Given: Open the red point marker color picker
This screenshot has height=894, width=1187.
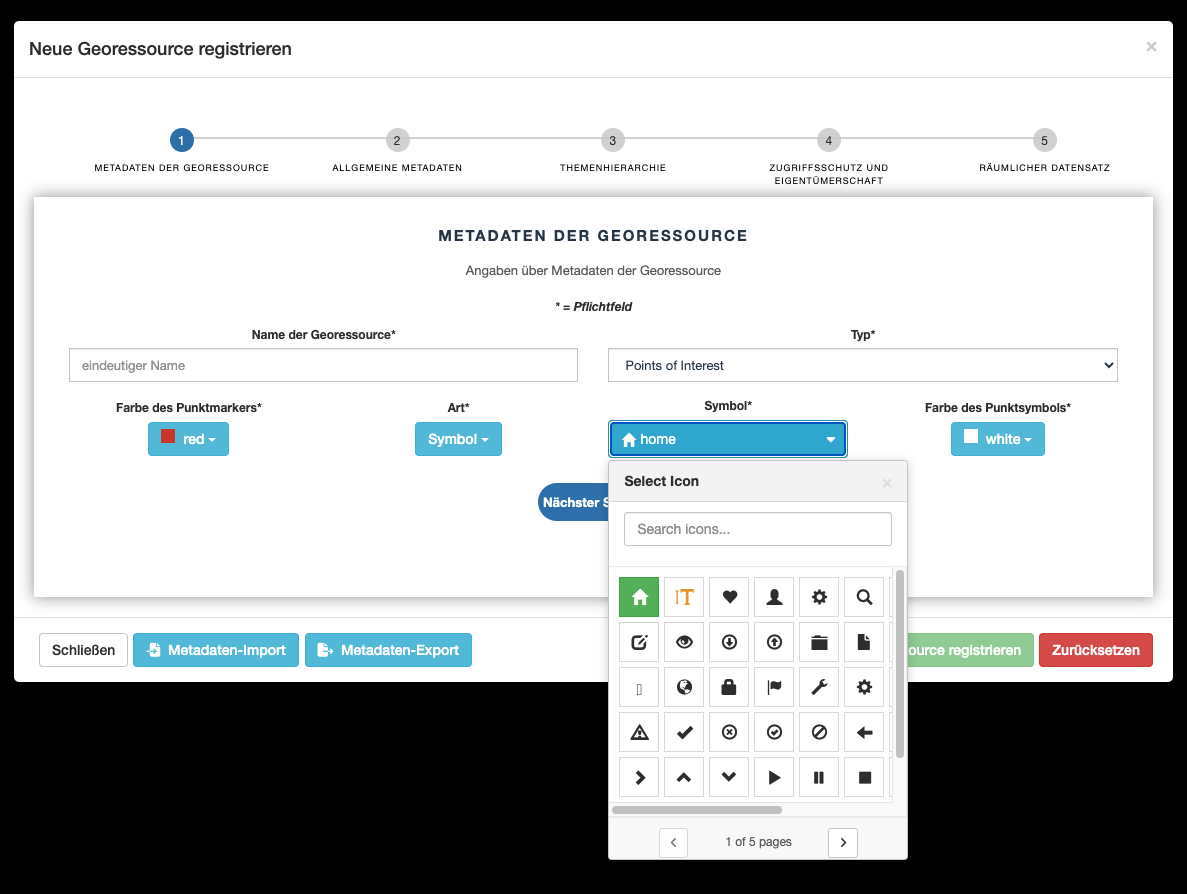Looking at the screenshot, I should [188, 439].
